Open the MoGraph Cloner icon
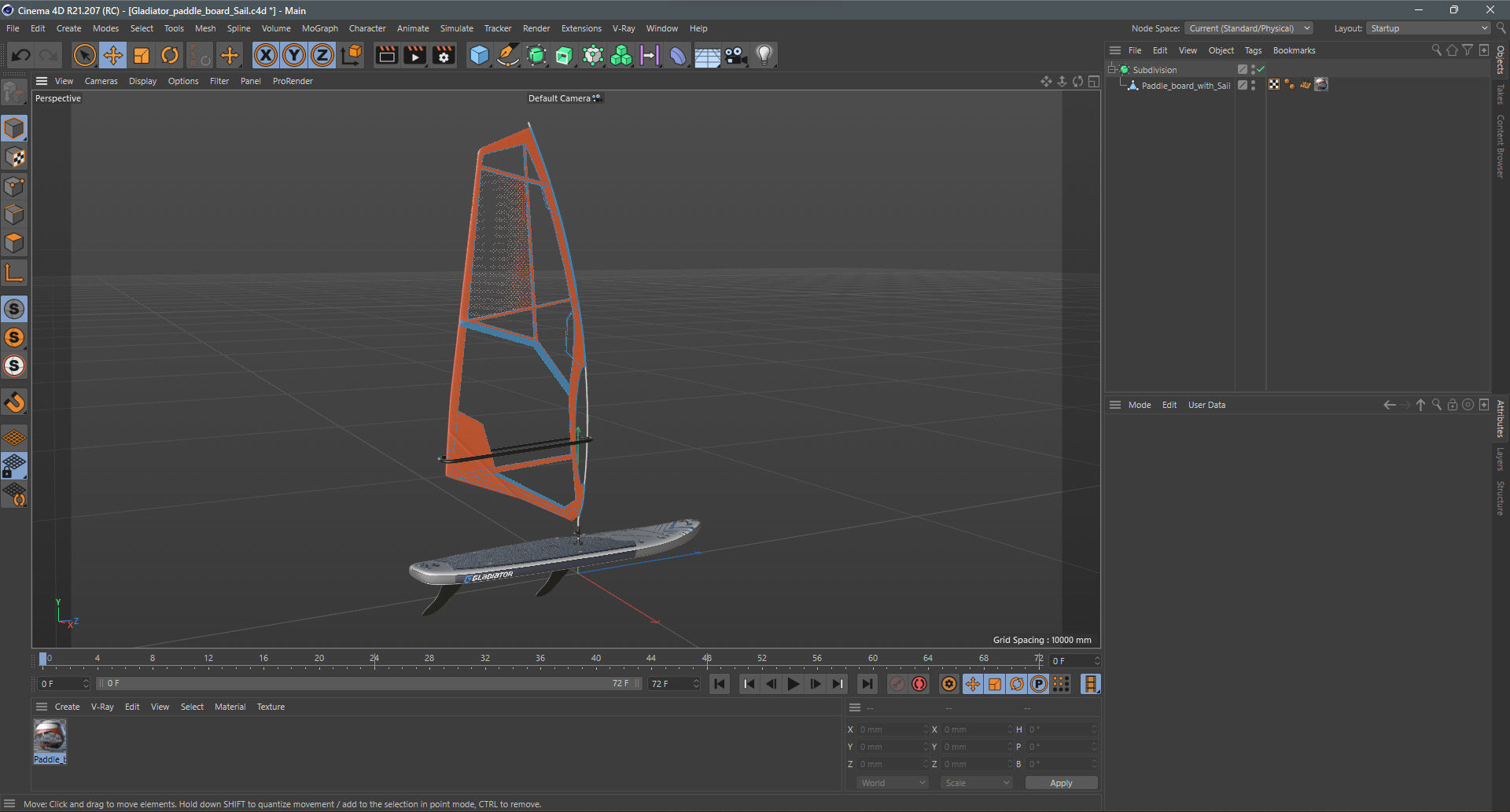Viewport: 1510px width, 812px height. coord(621,55)
